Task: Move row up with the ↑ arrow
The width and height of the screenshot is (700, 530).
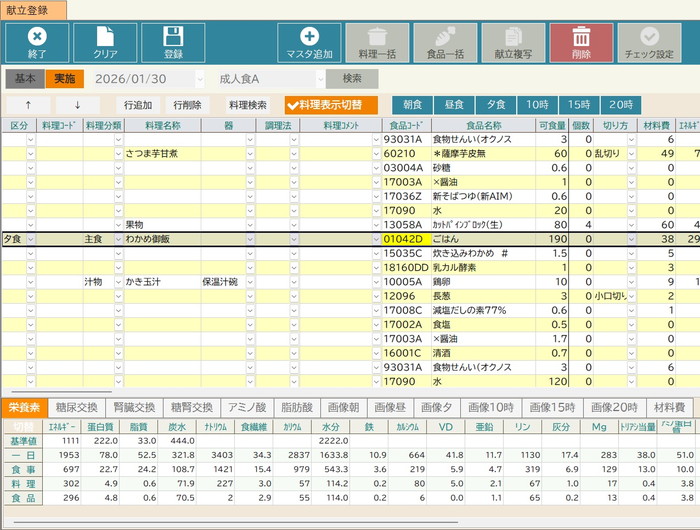Action: 28,105
